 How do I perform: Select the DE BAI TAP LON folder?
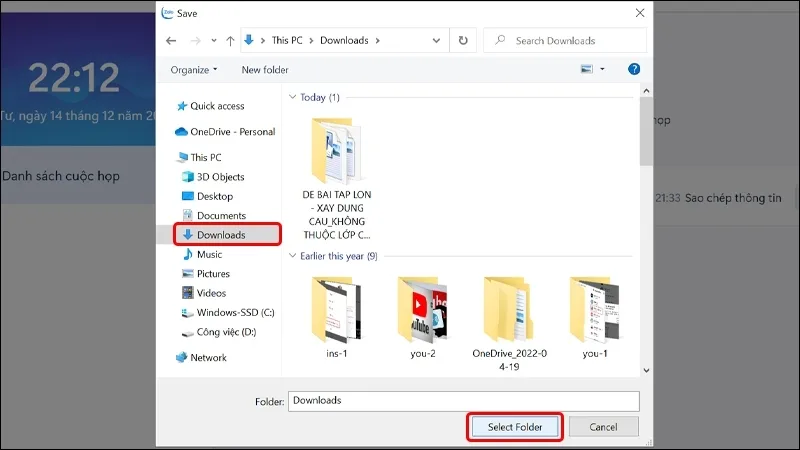click(x=337, y=178)
